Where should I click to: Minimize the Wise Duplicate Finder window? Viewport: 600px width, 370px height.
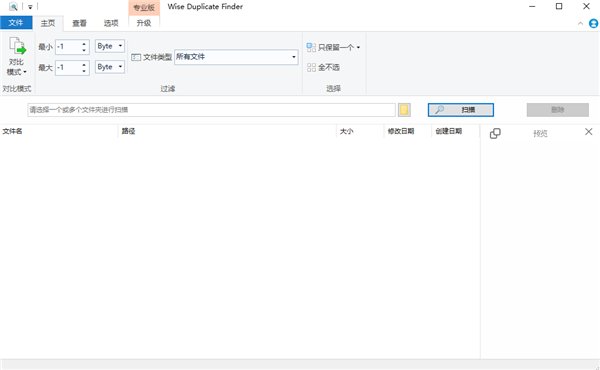pos(532,7)
